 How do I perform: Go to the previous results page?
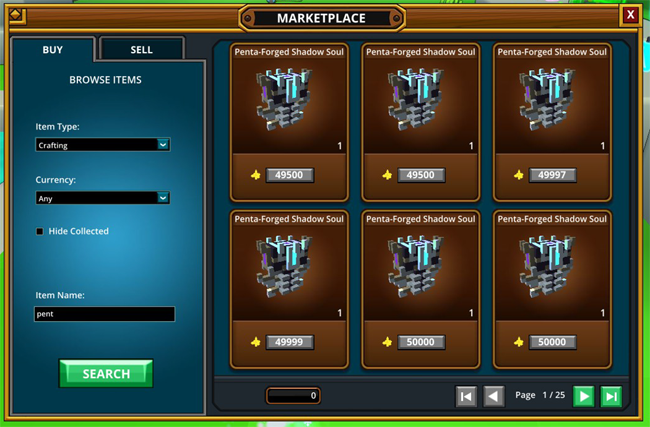coord(494,396)
